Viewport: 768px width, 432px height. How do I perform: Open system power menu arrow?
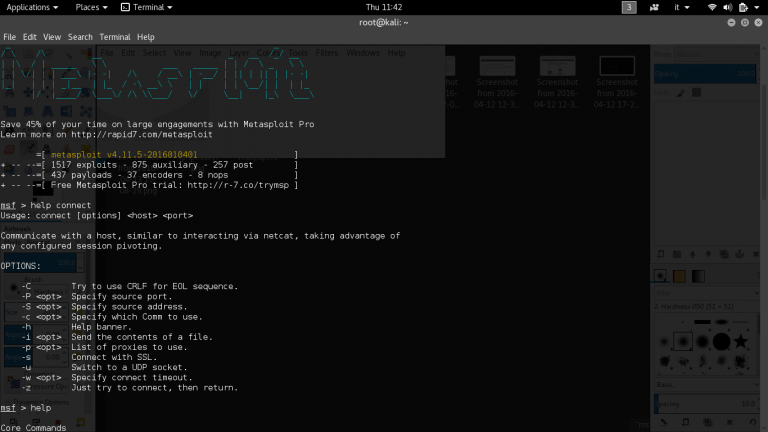click(x=757, y=7)
